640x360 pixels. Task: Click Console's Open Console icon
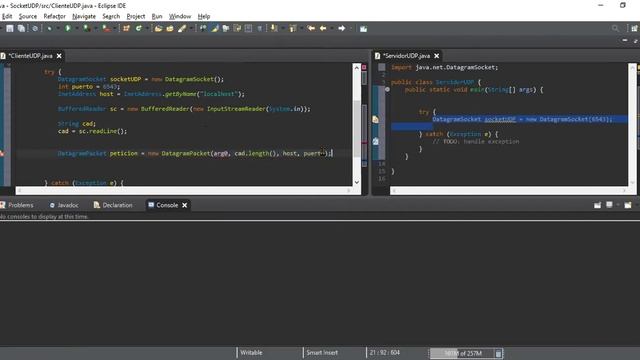[x=628, y=205]
